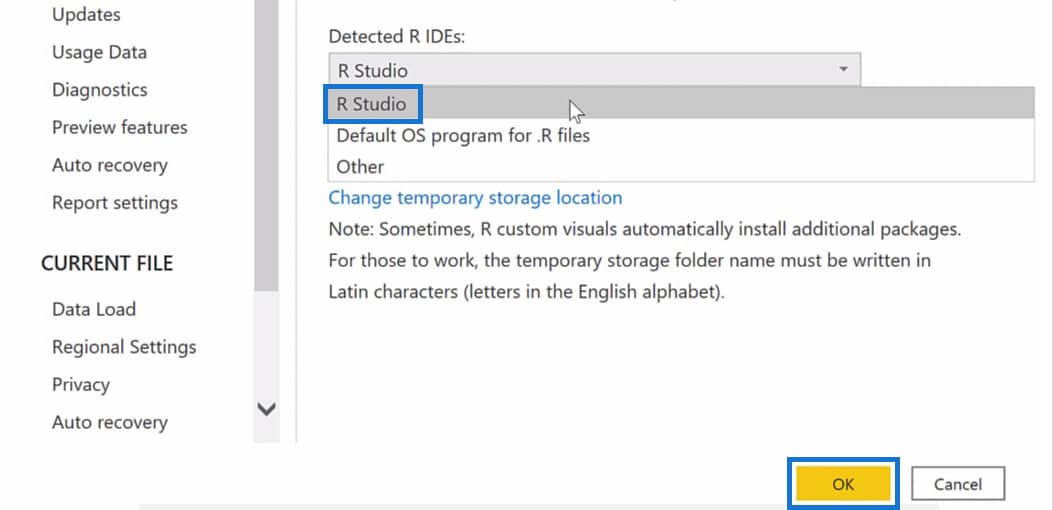Click the Detected R IDEs label
The image size is (1053, 510).
[397, 37]
